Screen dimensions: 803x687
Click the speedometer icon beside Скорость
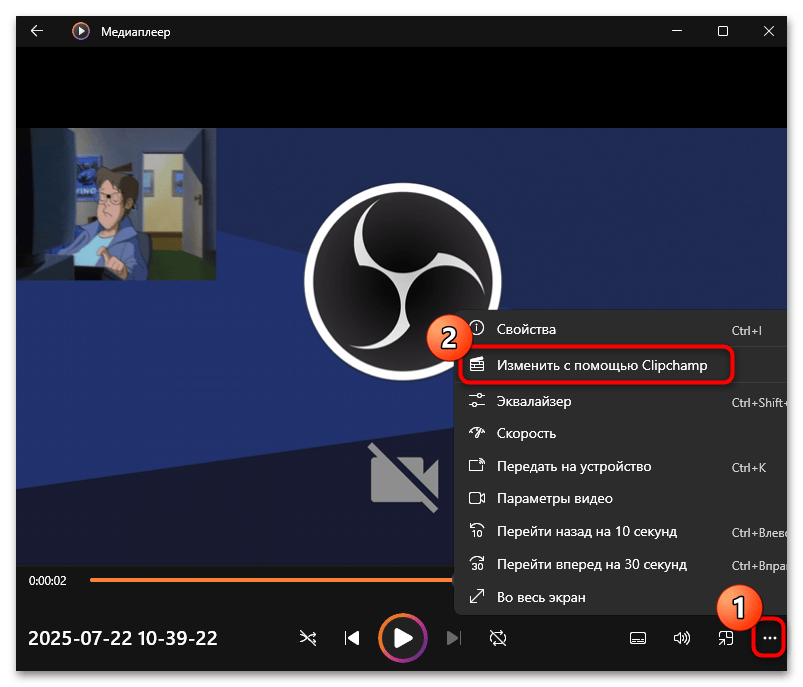pos(477,433)
